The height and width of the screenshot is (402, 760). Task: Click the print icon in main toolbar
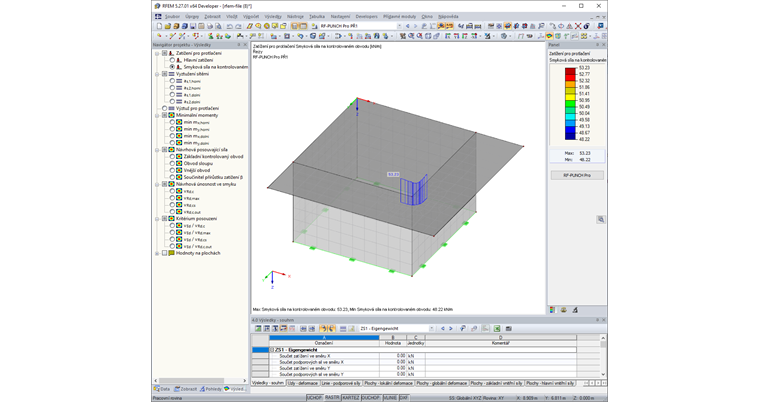[210, 26]
